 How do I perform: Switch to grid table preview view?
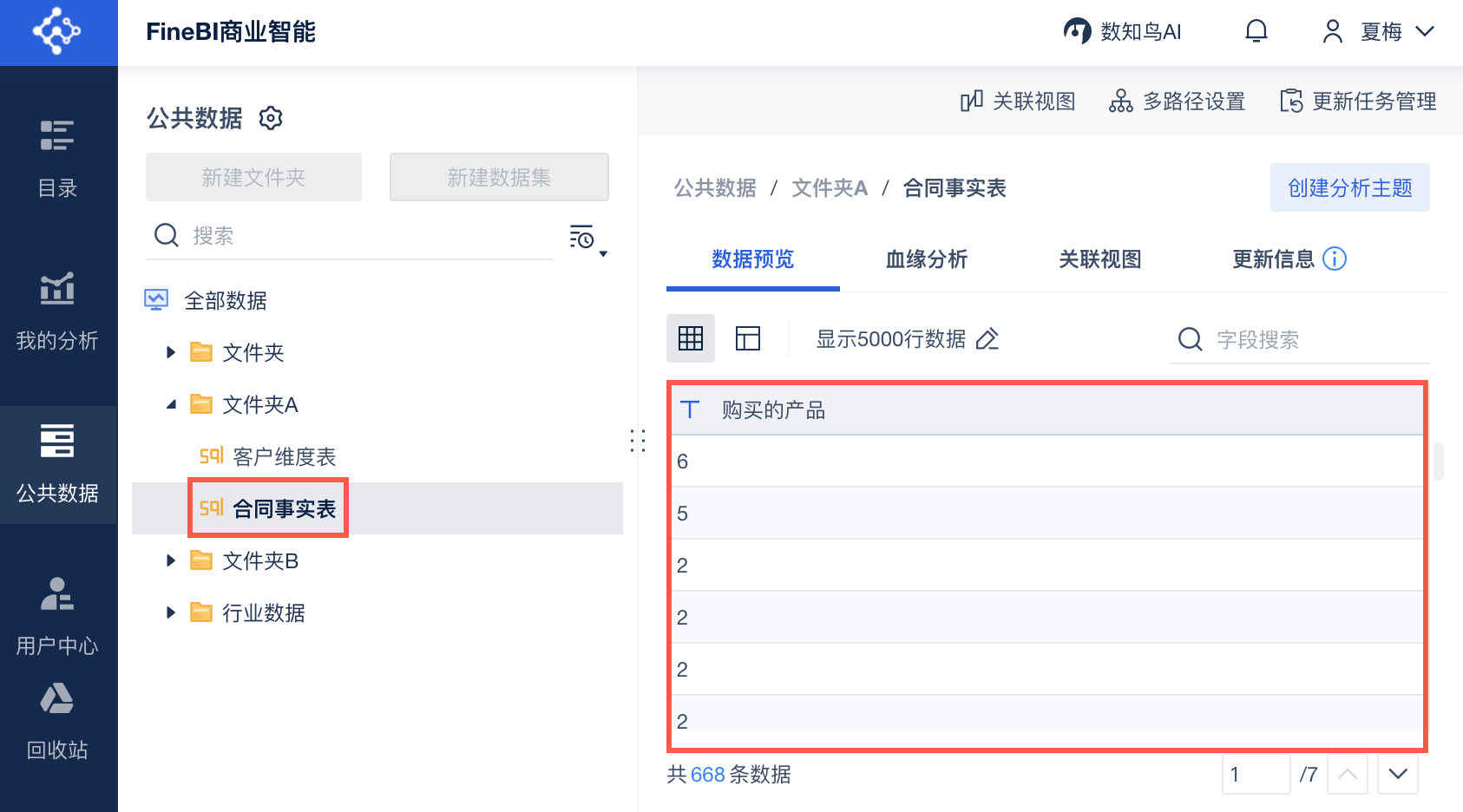click(691, 338)
